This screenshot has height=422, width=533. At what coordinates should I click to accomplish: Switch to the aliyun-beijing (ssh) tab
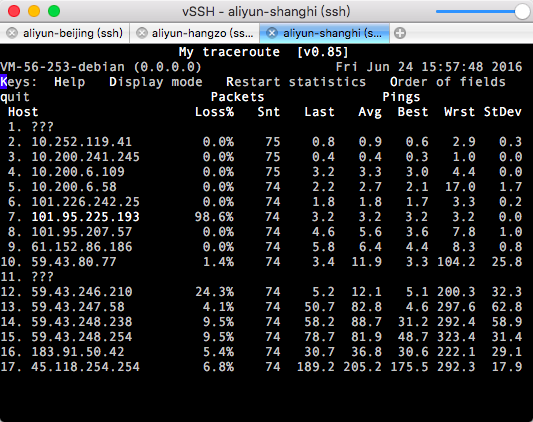[x=65, y=33]
